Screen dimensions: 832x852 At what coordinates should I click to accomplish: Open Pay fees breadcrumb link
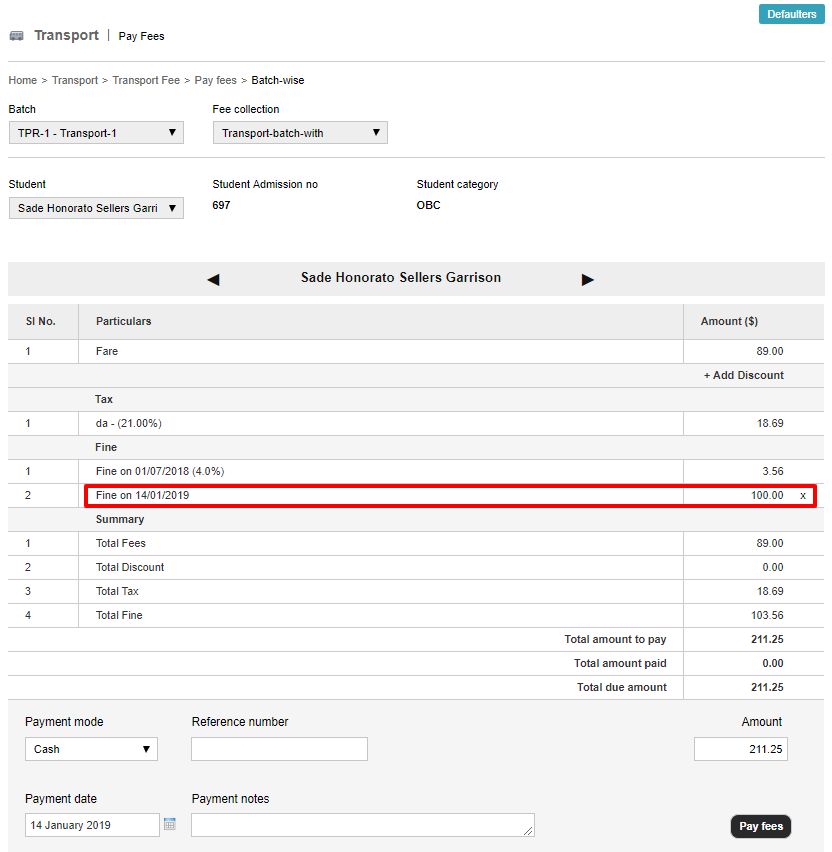[216, 80]
